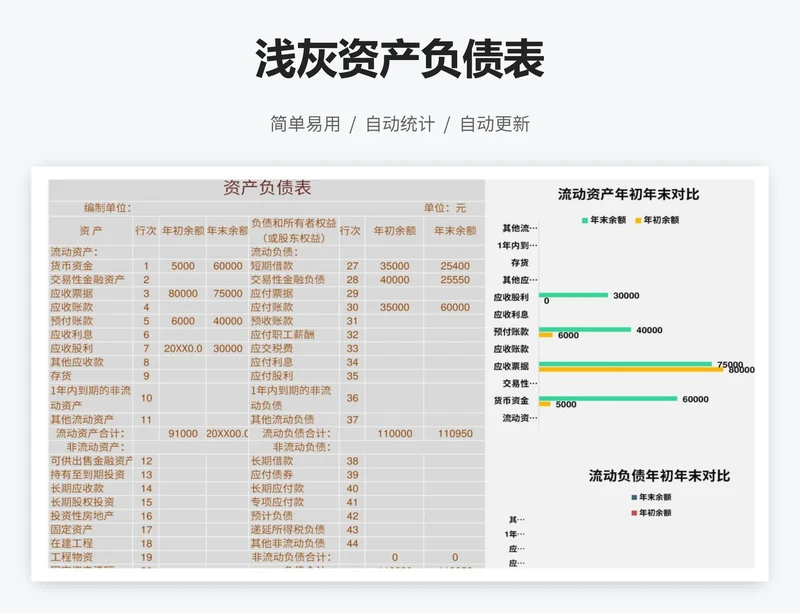The width and height of the screenshot is (800, 613).
Task: Click the 应收票据 year-start value 80000 cell
Action: [x=183, y=294]
